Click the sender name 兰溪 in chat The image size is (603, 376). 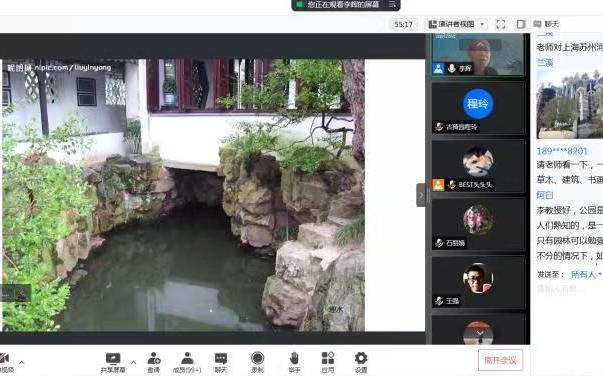tap(545, 62)
